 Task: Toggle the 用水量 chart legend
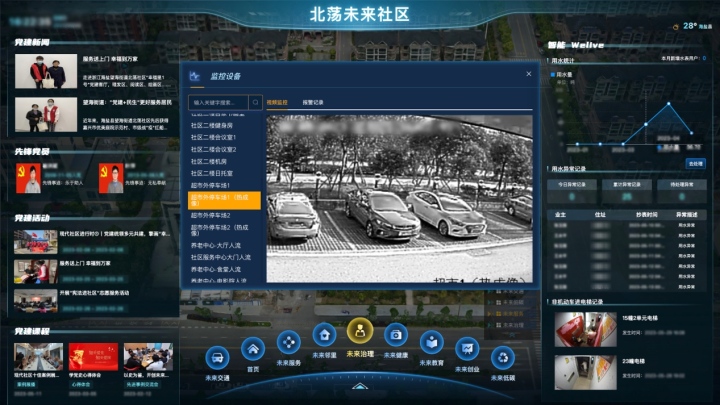coord(561,74)
